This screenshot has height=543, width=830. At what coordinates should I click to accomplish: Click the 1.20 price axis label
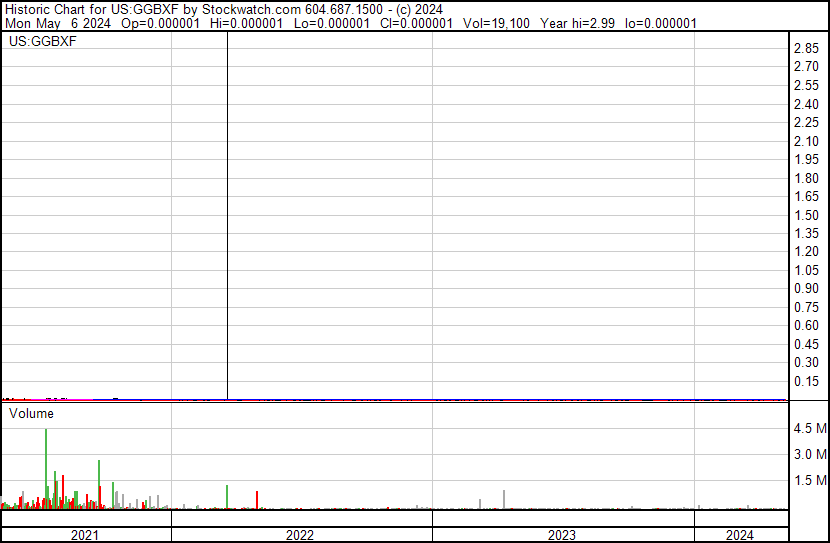(x=806, y=251)
